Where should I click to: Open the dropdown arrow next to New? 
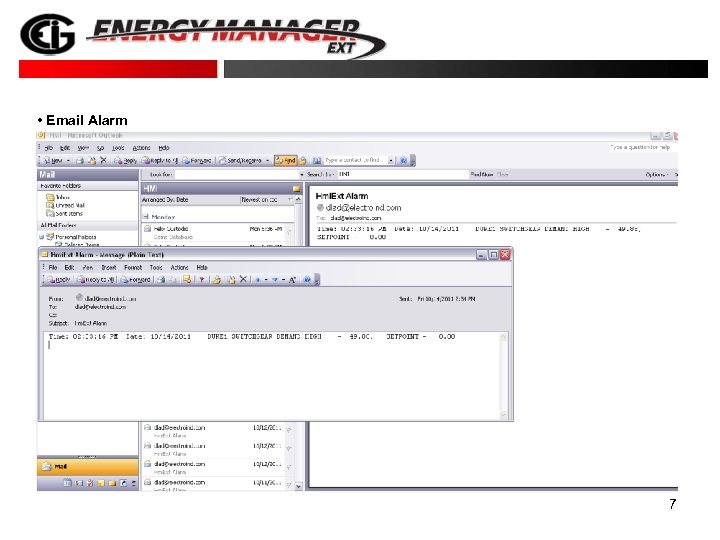(x=68, y=161)
